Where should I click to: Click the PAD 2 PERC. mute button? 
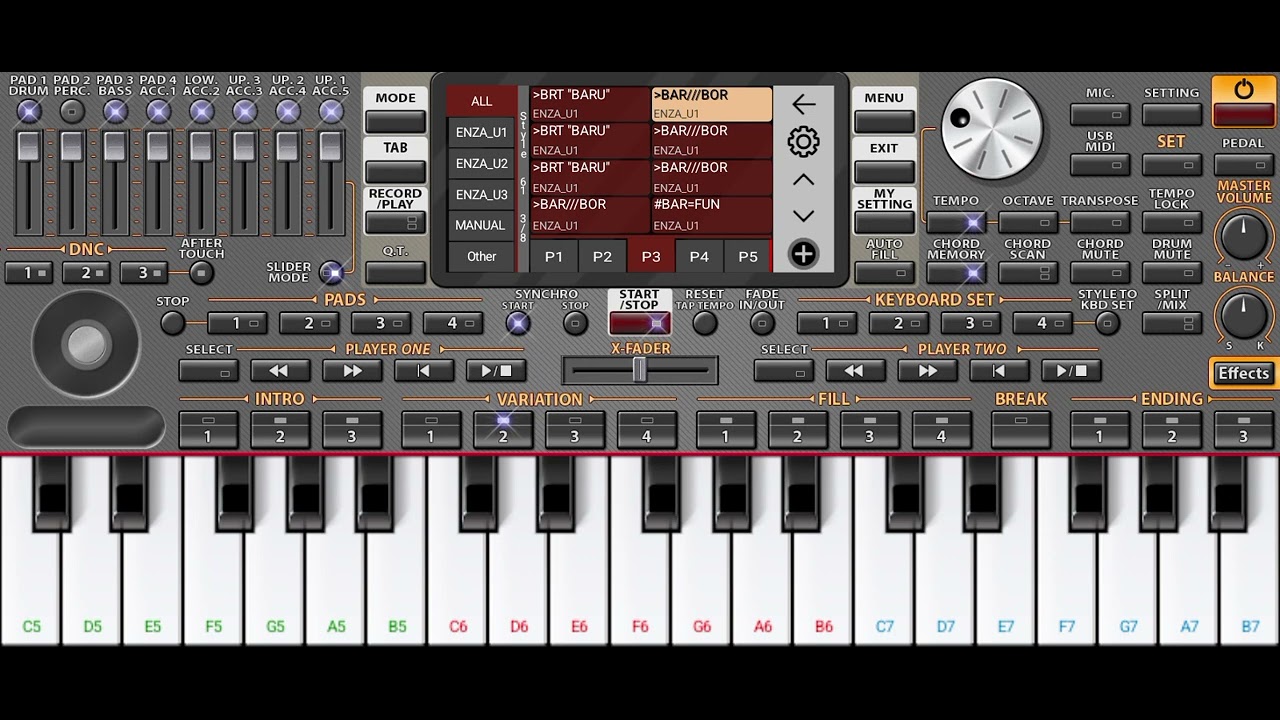[x=72, y=111]
